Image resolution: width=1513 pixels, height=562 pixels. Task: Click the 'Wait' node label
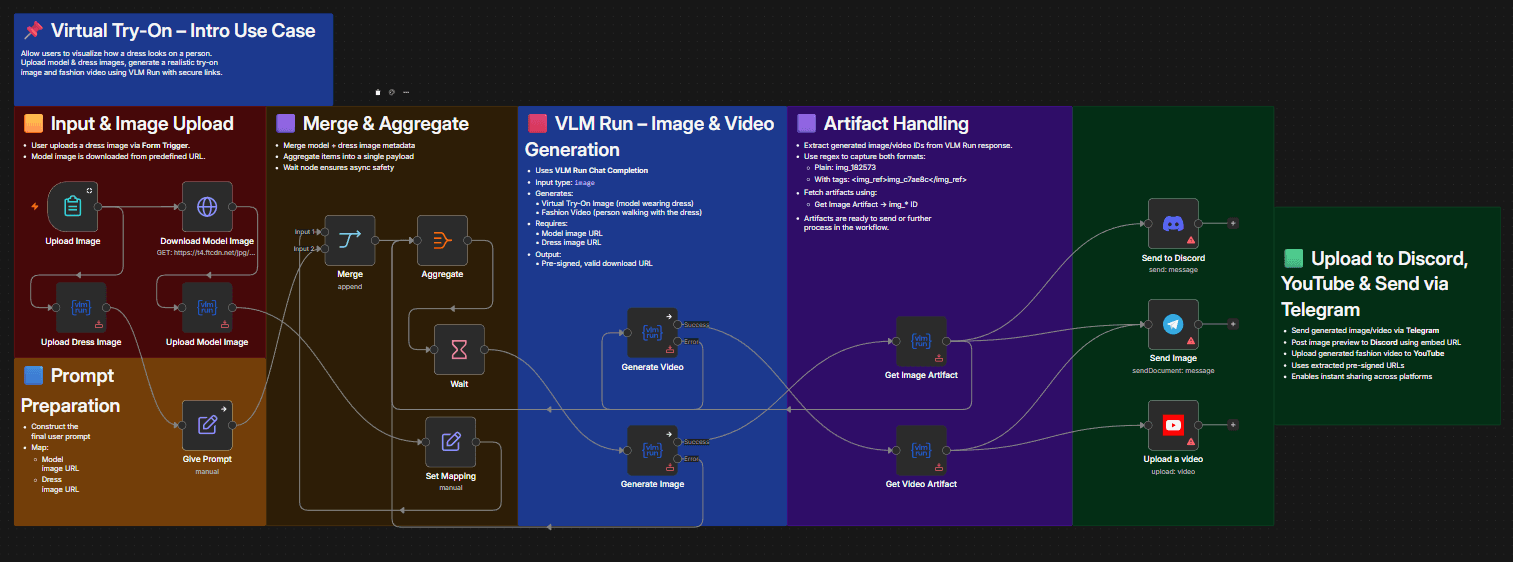click(x=459, y=383)
